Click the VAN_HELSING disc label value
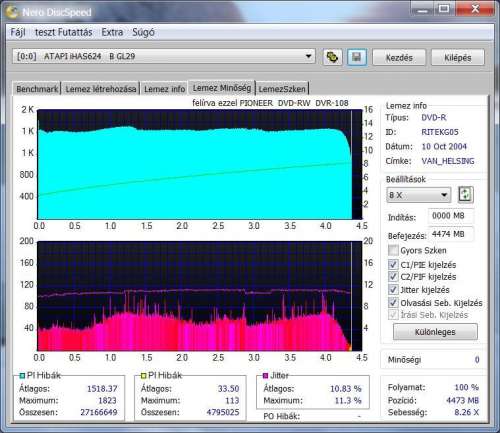 448,161
